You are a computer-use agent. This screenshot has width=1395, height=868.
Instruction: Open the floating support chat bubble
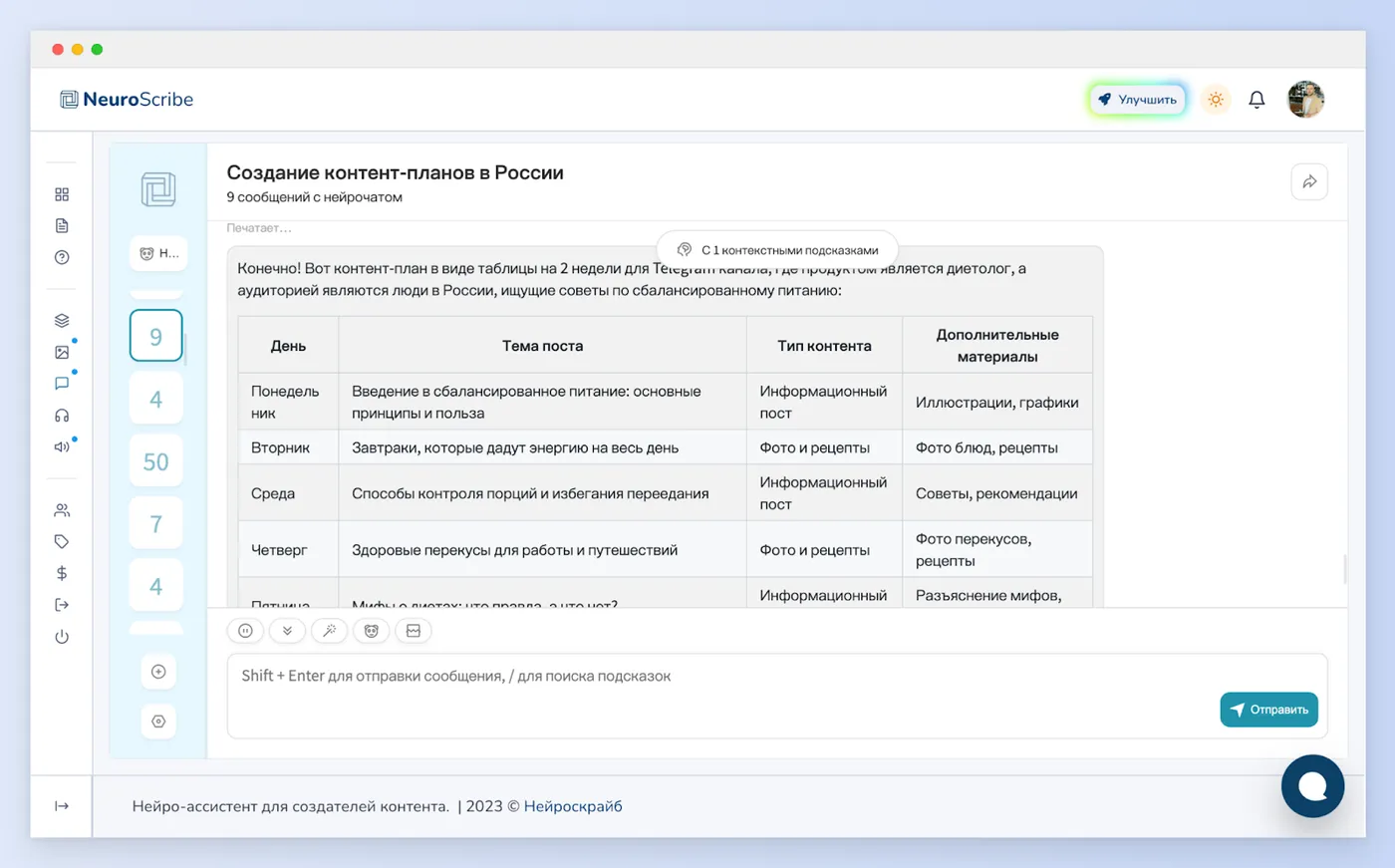coord(1312,786)
